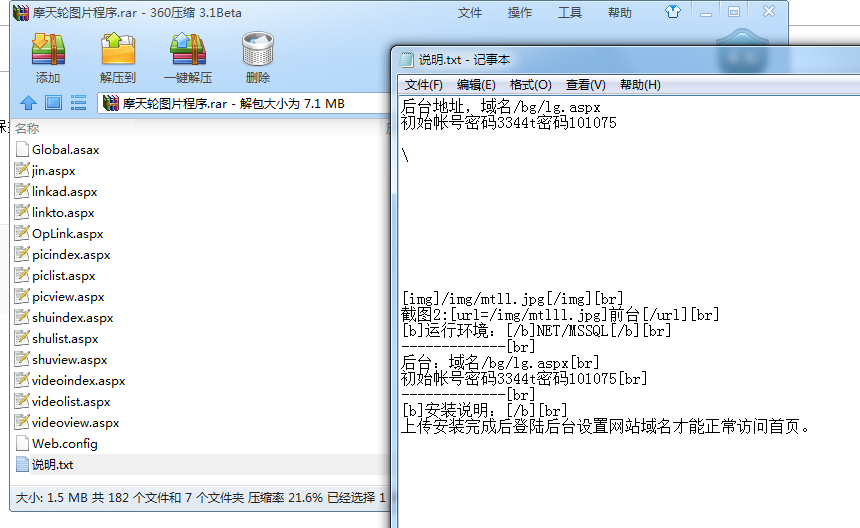
Task: Switch to list detail view in 360压缩
Action: point(78,103)
